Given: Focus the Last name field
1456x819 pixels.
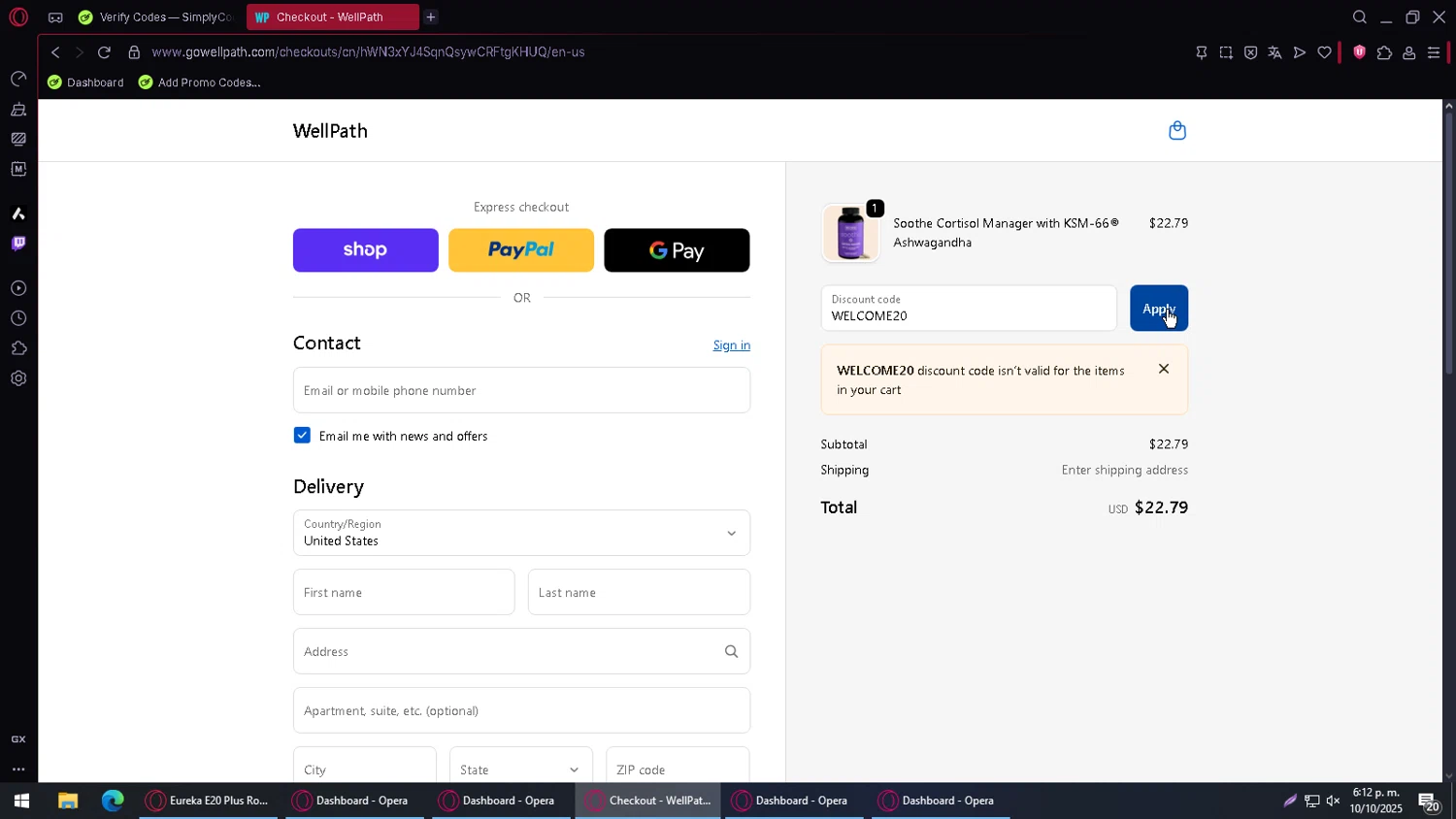Looking at the screenshot, I should pos(639,592).
